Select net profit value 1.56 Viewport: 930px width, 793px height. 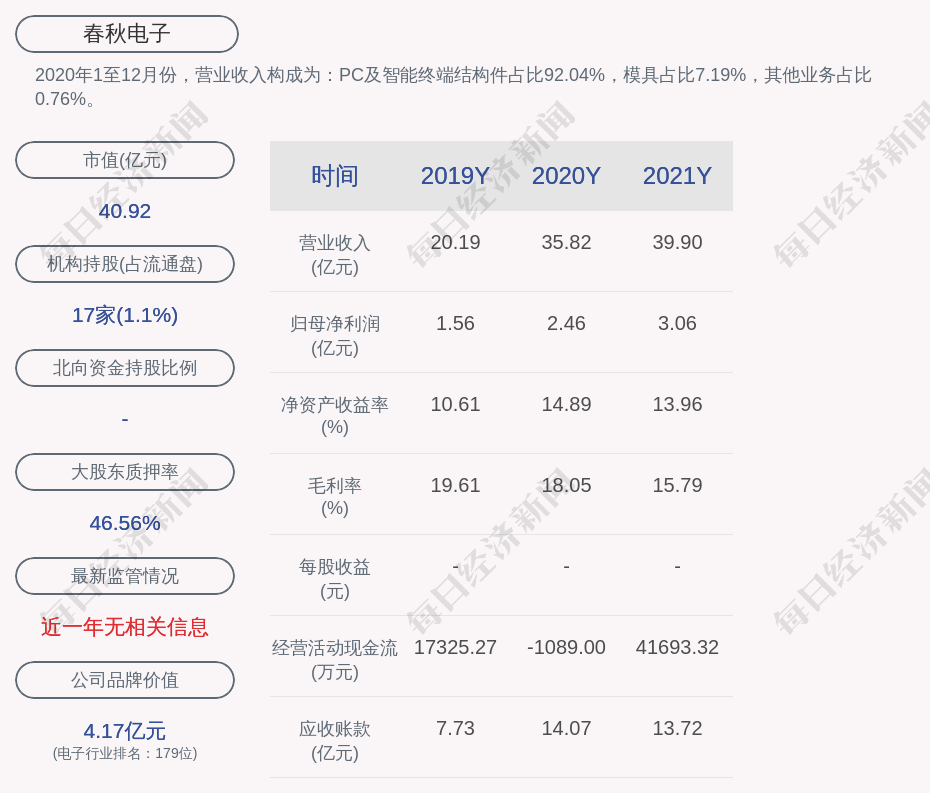pyautogui.click(x=456, y=323)
